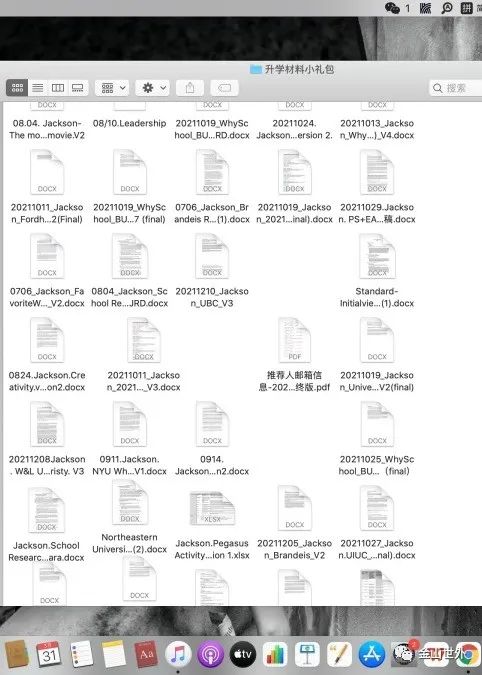
Task: Open Apple TV app in the Dock
Action: coord(243,654)
